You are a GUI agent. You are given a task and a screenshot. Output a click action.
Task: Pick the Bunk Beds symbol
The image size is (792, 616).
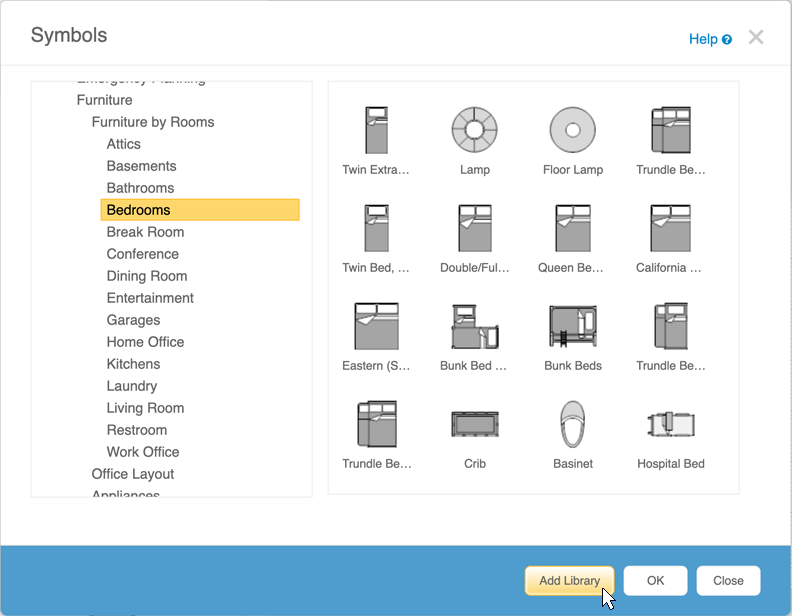click(573, 326)
